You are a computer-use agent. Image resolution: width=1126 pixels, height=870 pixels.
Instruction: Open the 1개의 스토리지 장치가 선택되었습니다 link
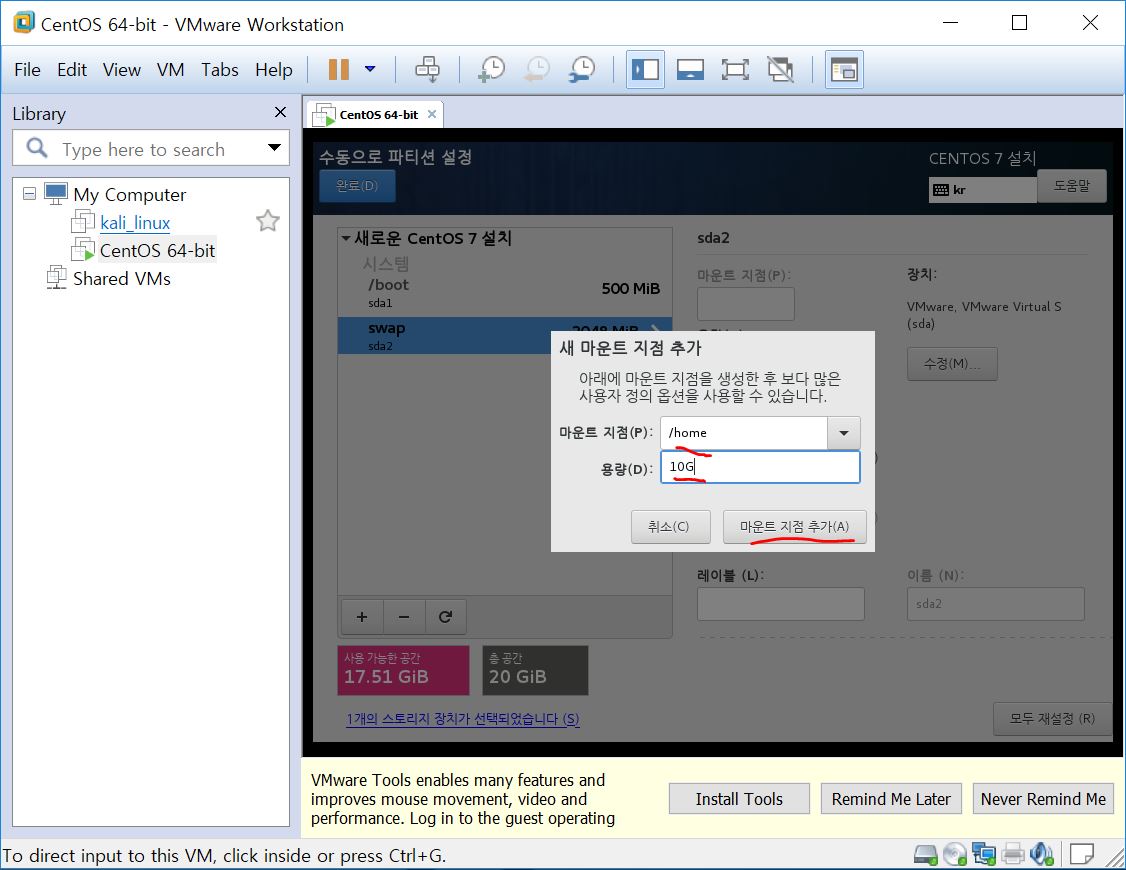(x=462, y=719)
